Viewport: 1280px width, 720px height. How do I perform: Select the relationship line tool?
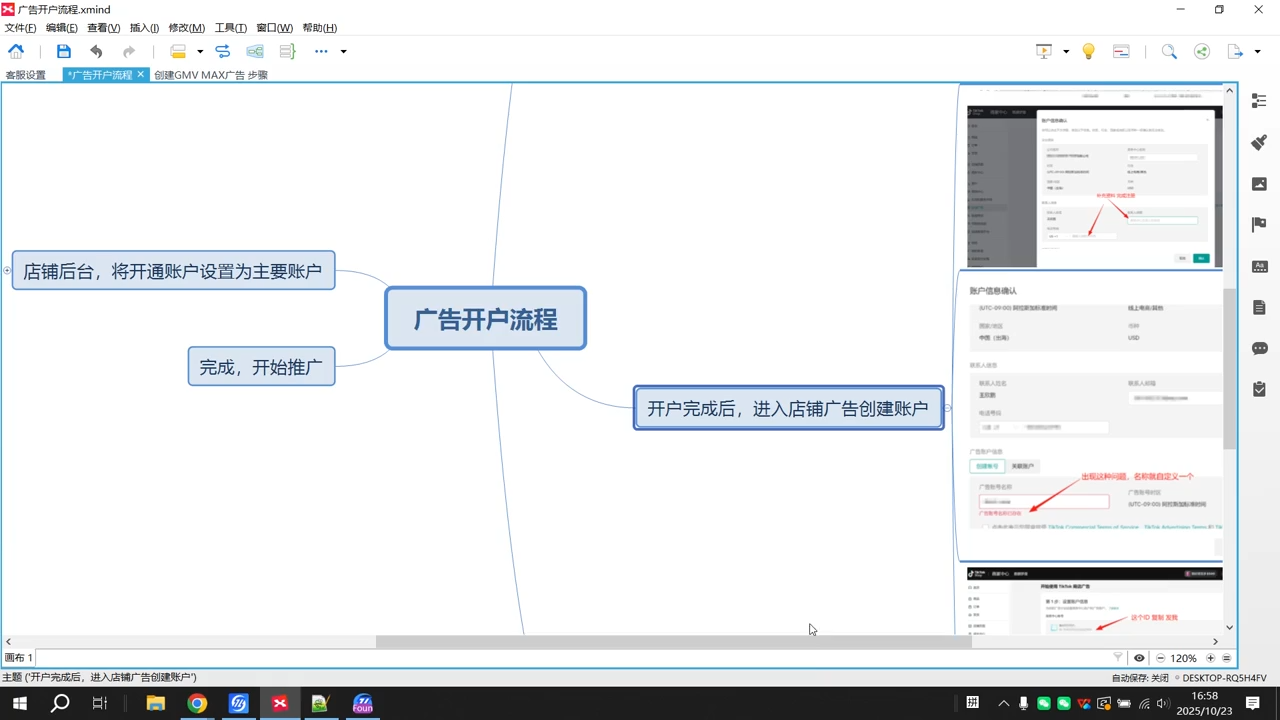click(x=222, y=51)
